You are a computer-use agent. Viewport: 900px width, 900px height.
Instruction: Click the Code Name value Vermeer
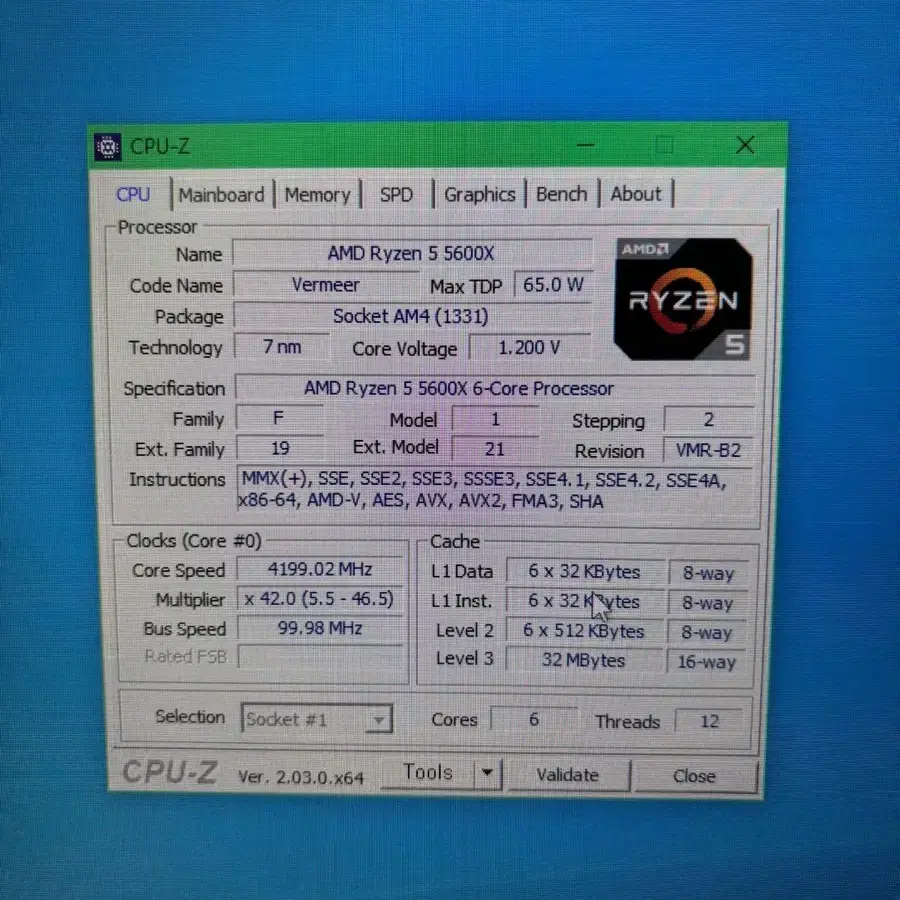(x=325, y=285)
